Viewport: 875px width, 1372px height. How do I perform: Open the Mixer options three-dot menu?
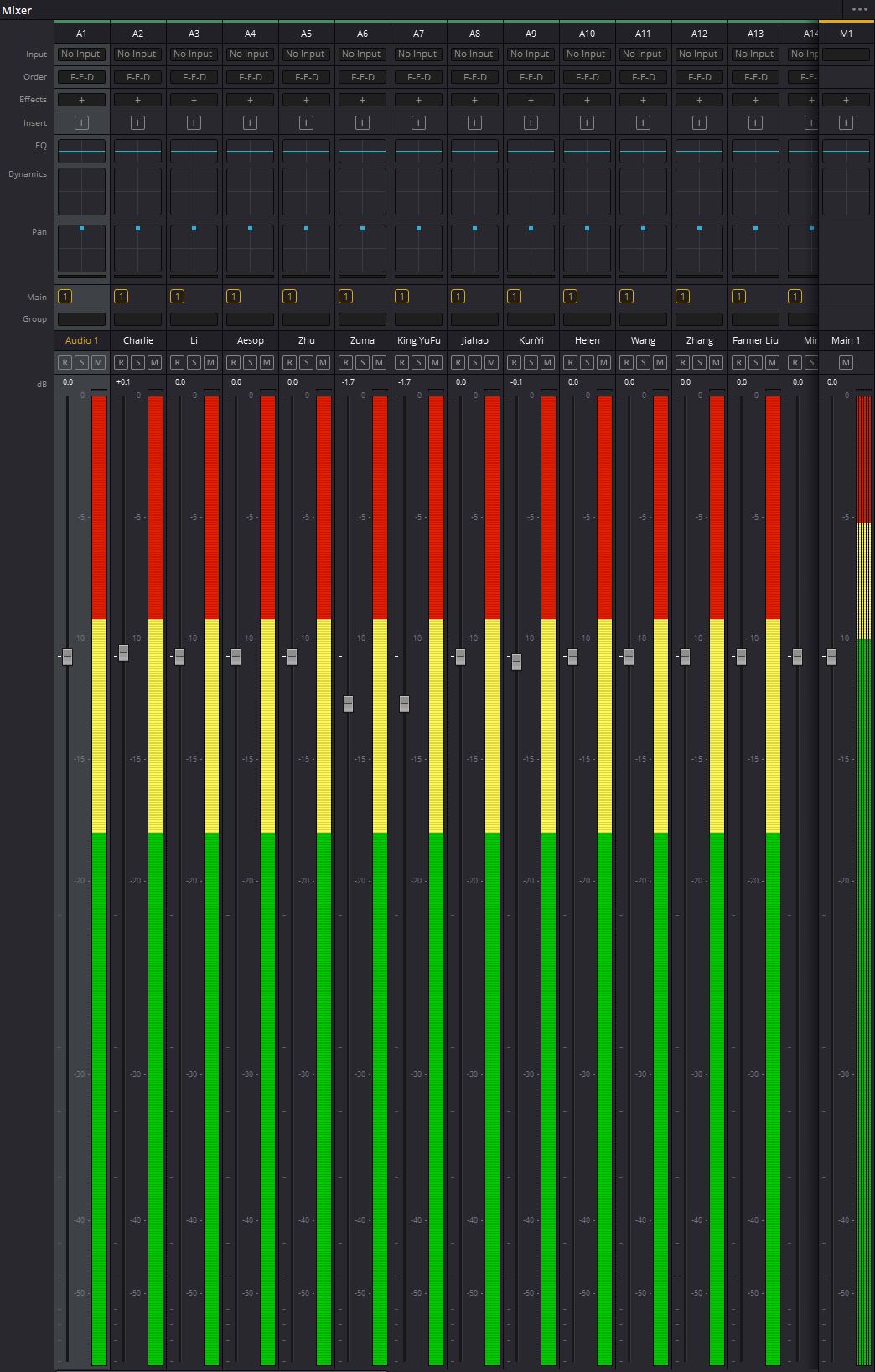click(860, 9)
